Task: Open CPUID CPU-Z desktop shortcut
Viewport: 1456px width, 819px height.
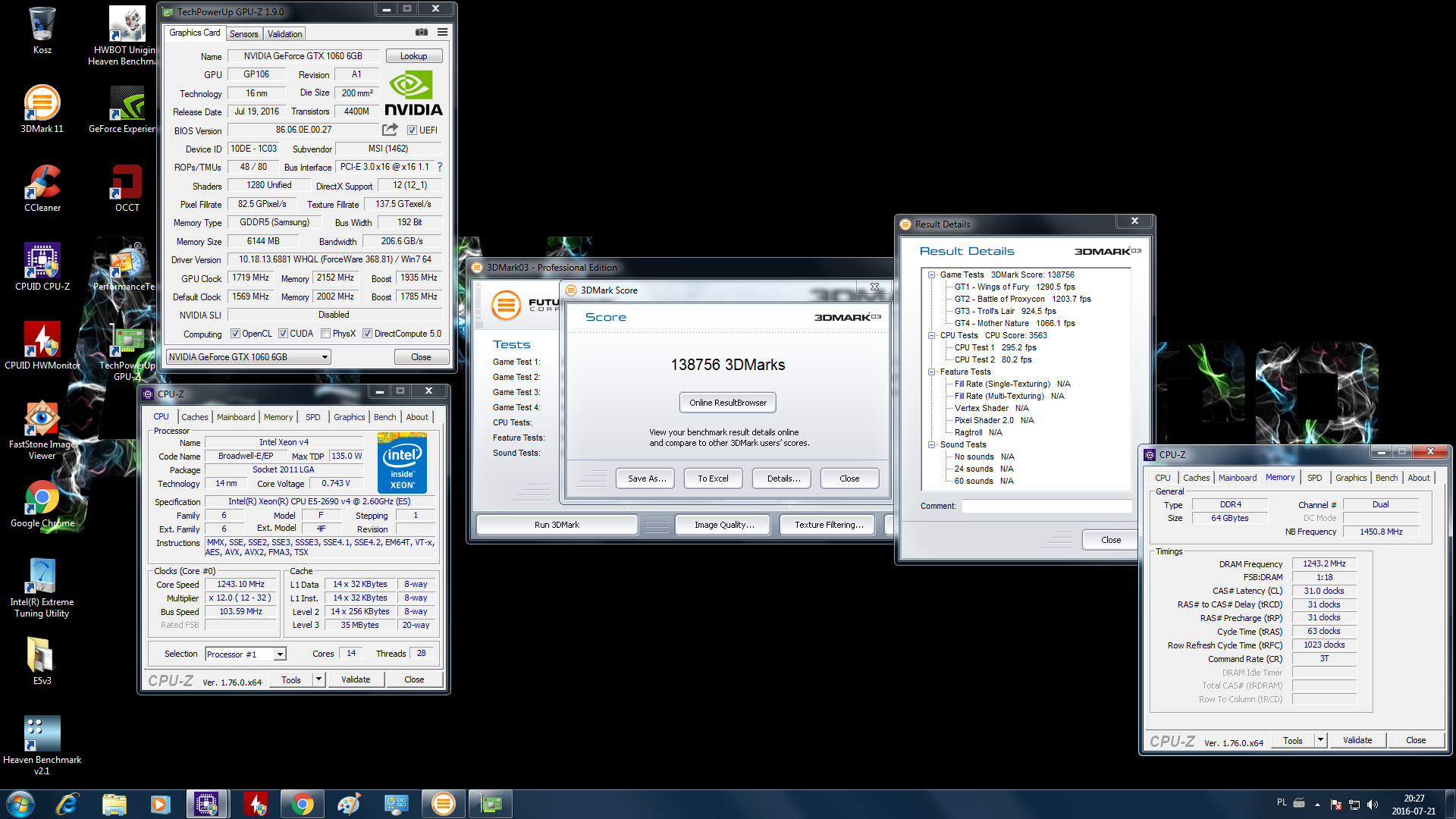Action: click(x=42, y=266)
